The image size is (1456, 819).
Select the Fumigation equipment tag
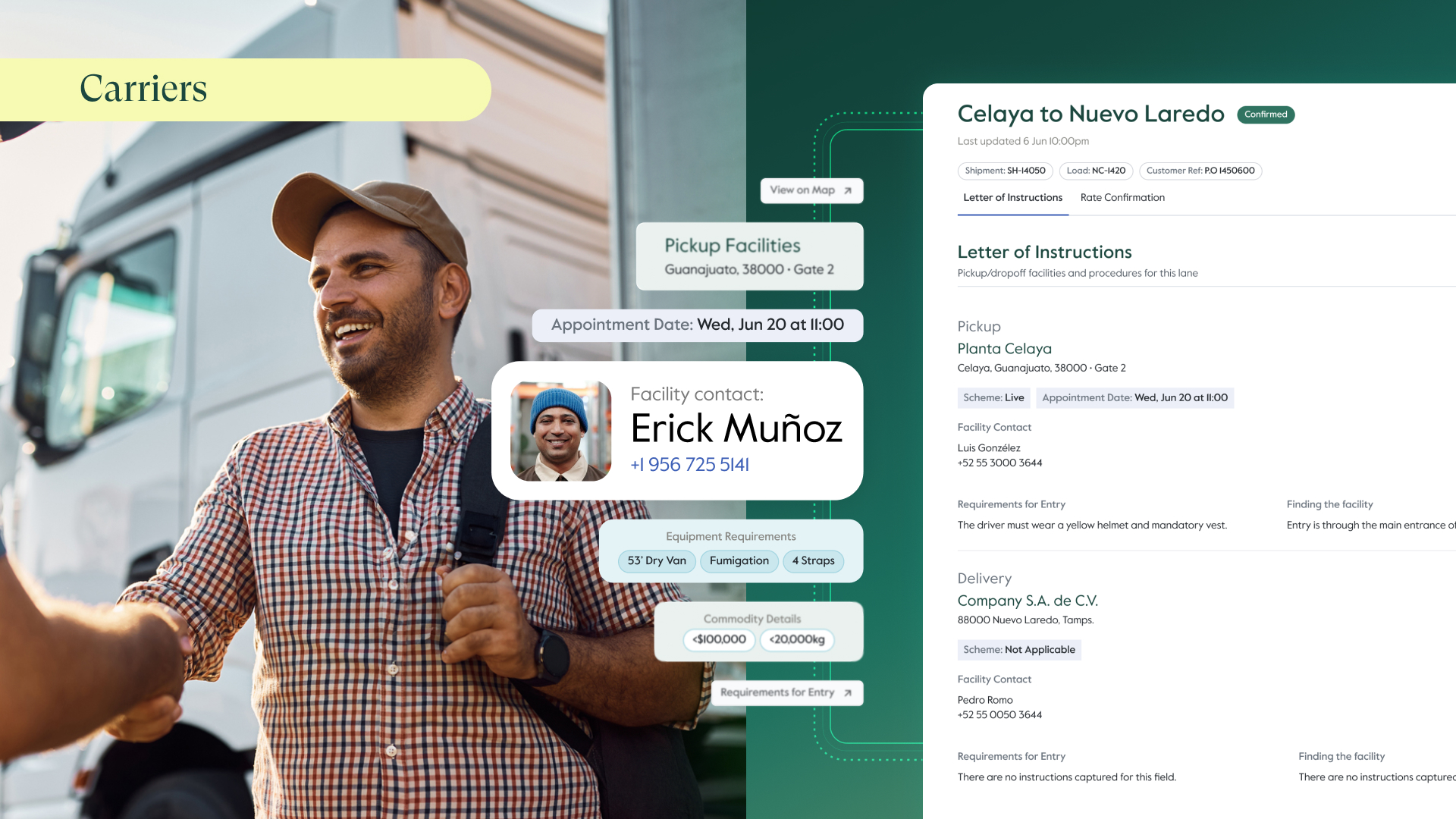coord(739,561)
